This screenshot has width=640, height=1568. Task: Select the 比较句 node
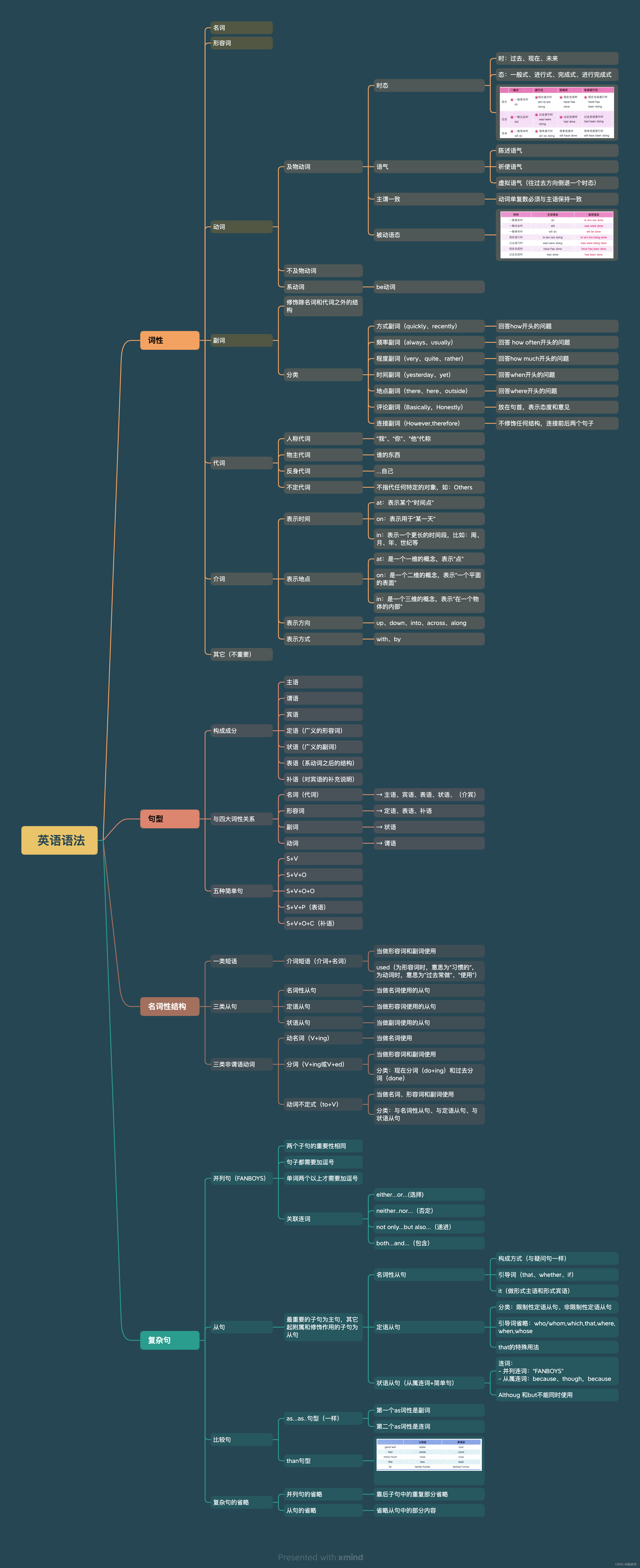tap(242, 1439)
